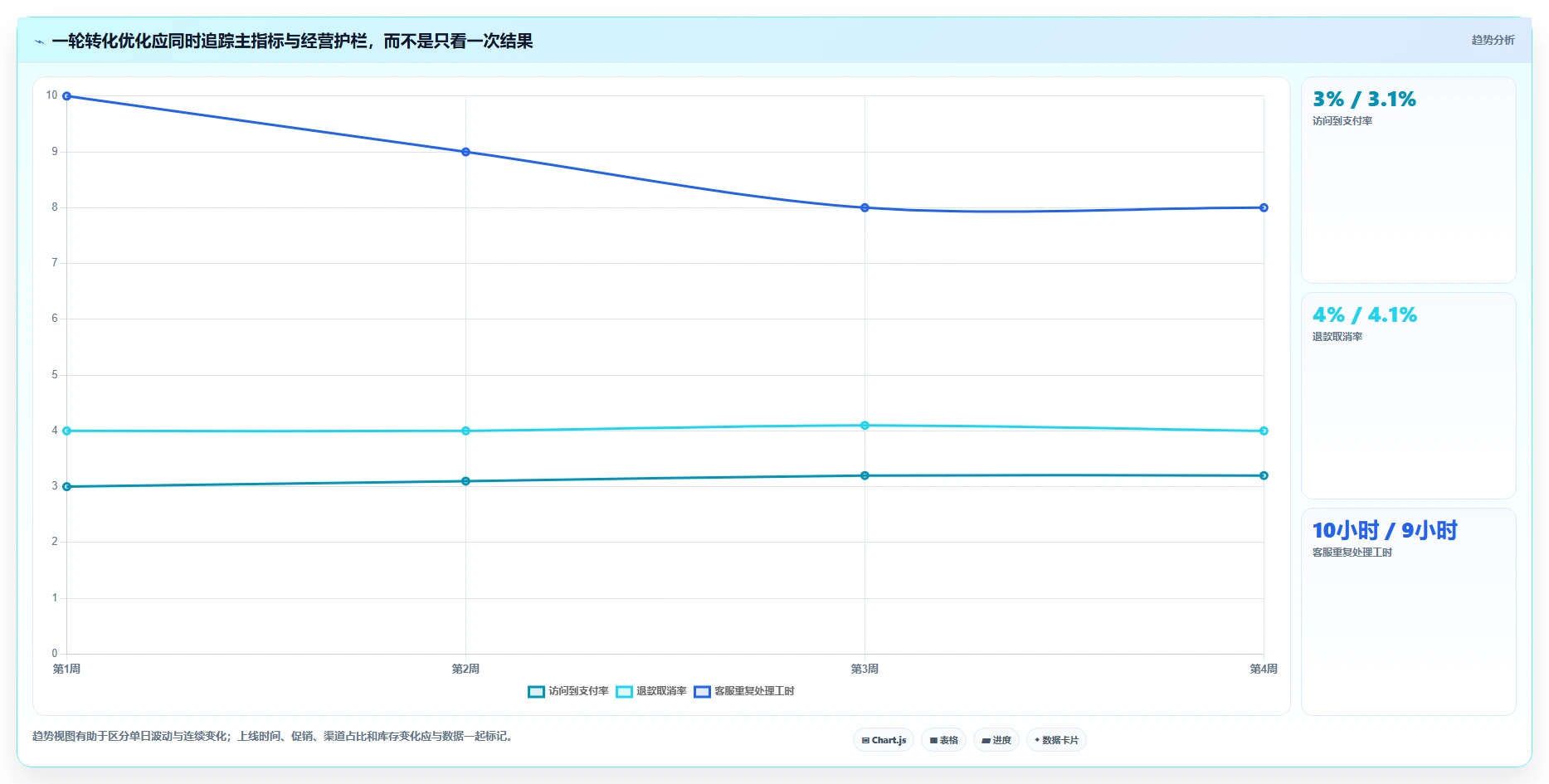Click 客服重复处理工时 data point at 第4周

point(1264,207)
